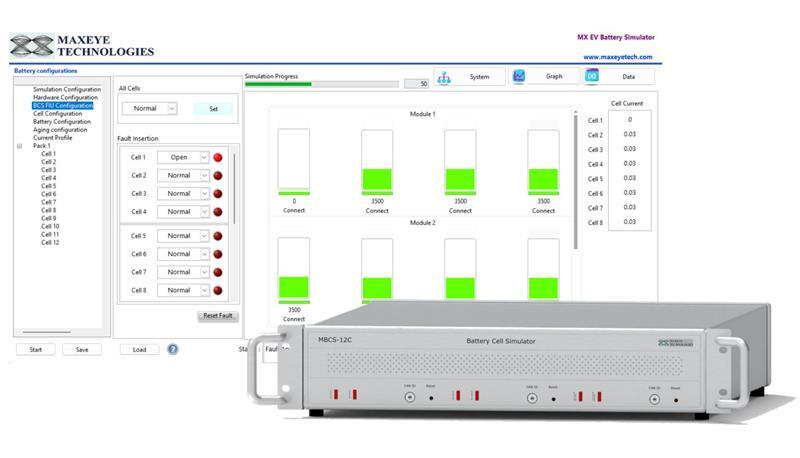Click the Maxeye Technologies logo

82,46
